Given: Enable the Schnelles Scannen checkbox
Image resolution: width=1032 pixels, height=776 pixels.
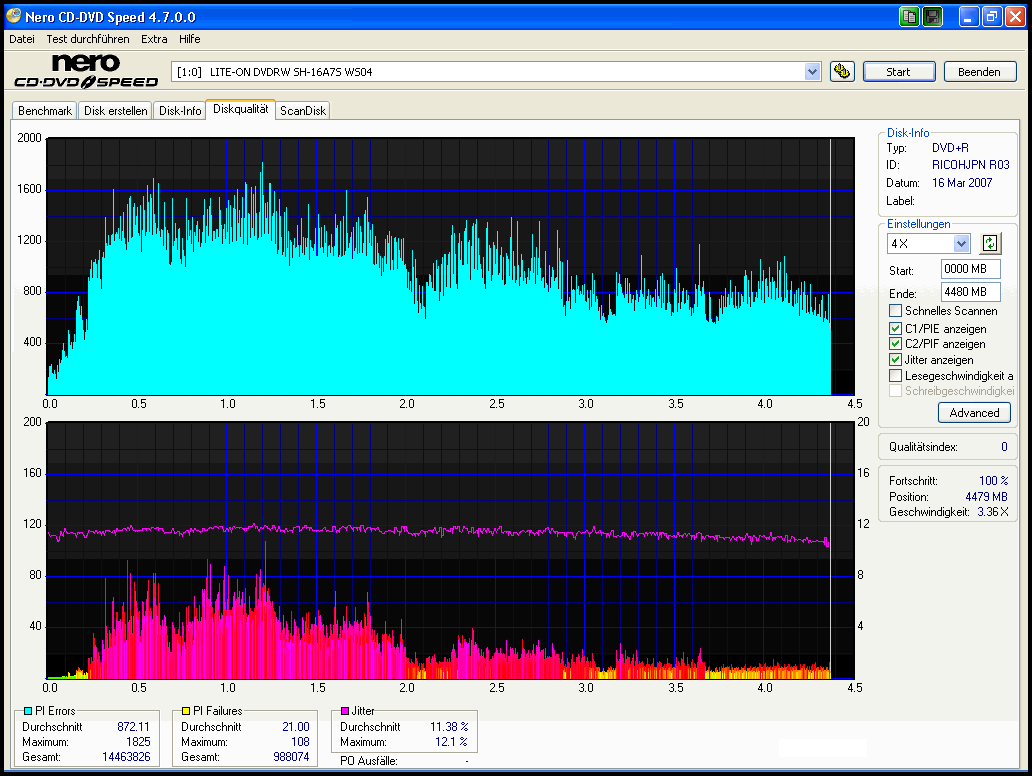Looking at the screenshot, I should pyautogui.click(x=895, y=311).
